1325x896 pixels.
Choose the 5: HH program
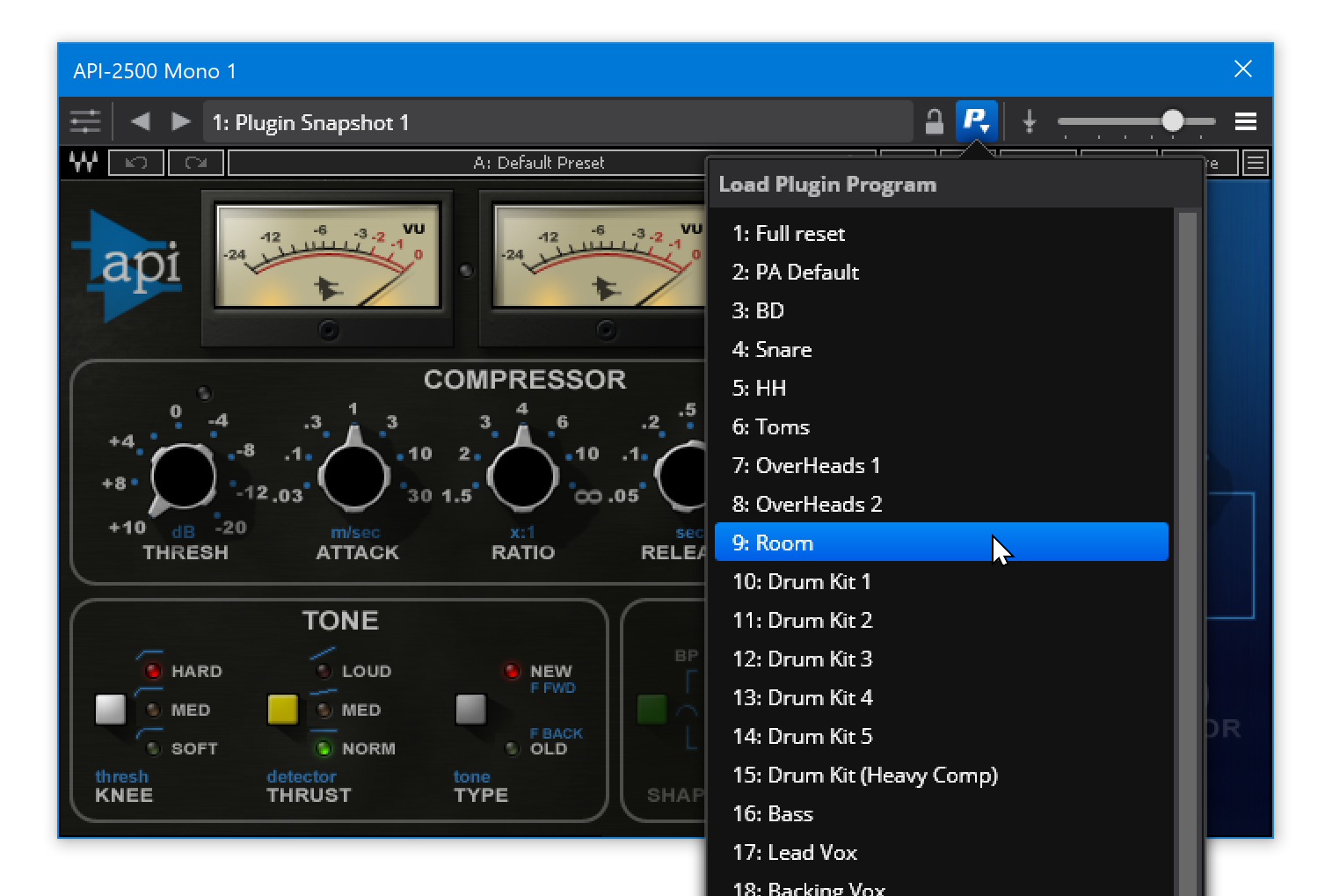pyautogui.click(x=942, y=389)
